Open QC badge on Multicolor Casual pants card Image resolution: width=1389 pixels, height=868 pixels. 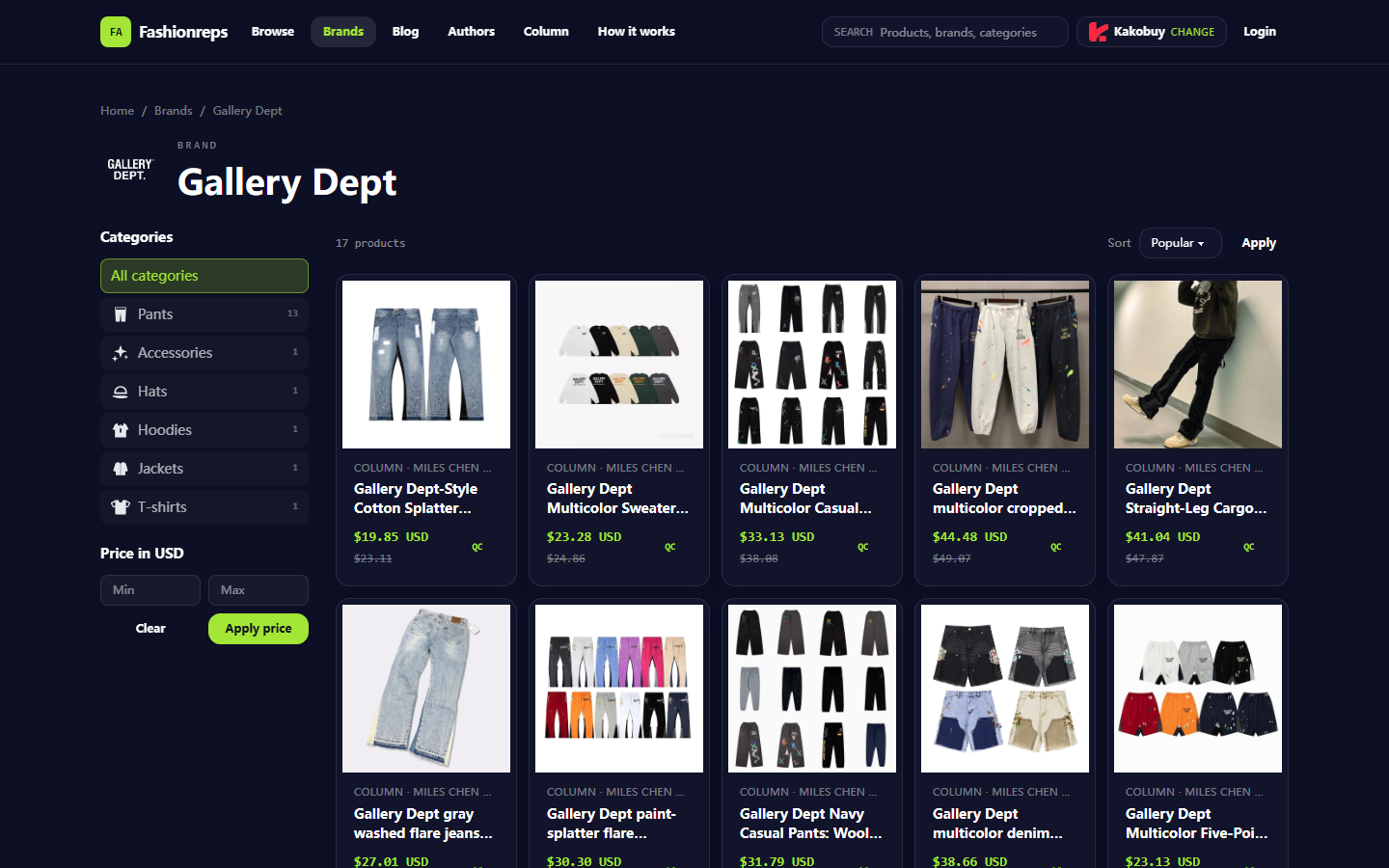coord(863,547)
